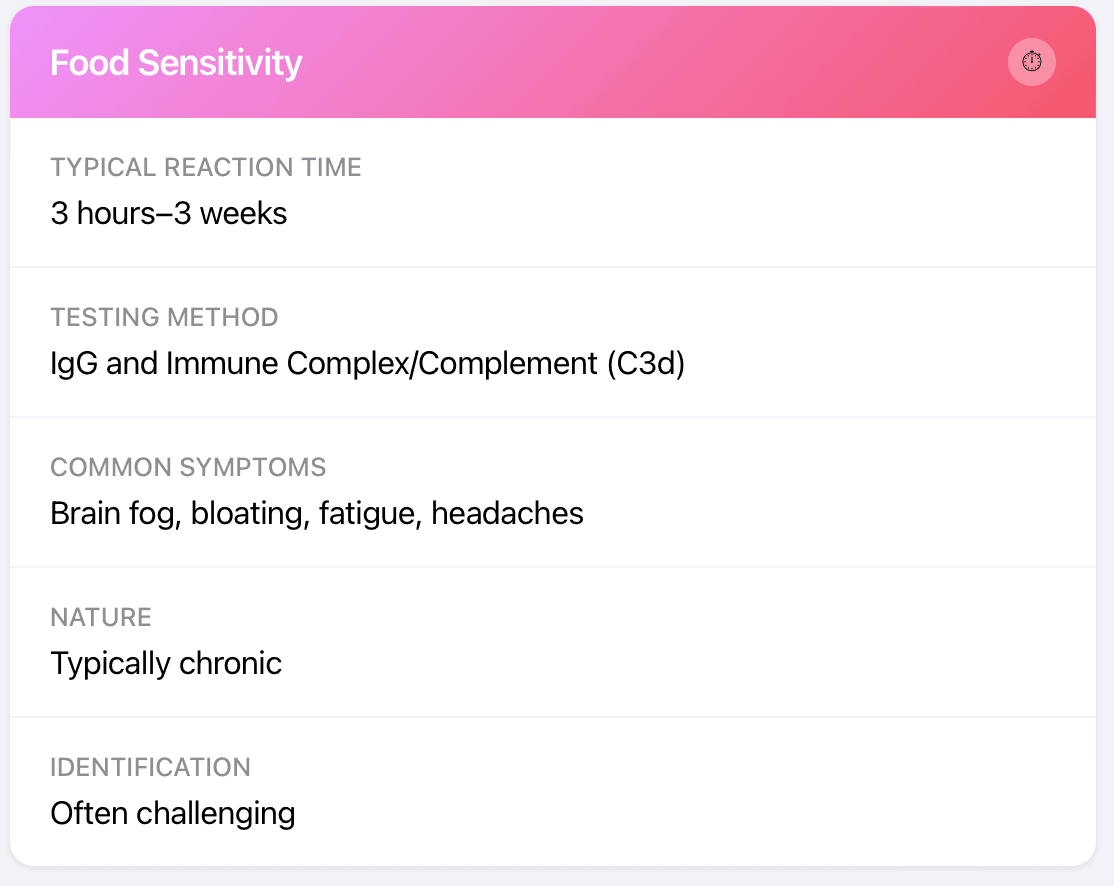Select the Typical Reaction Time label

point(206,167)
